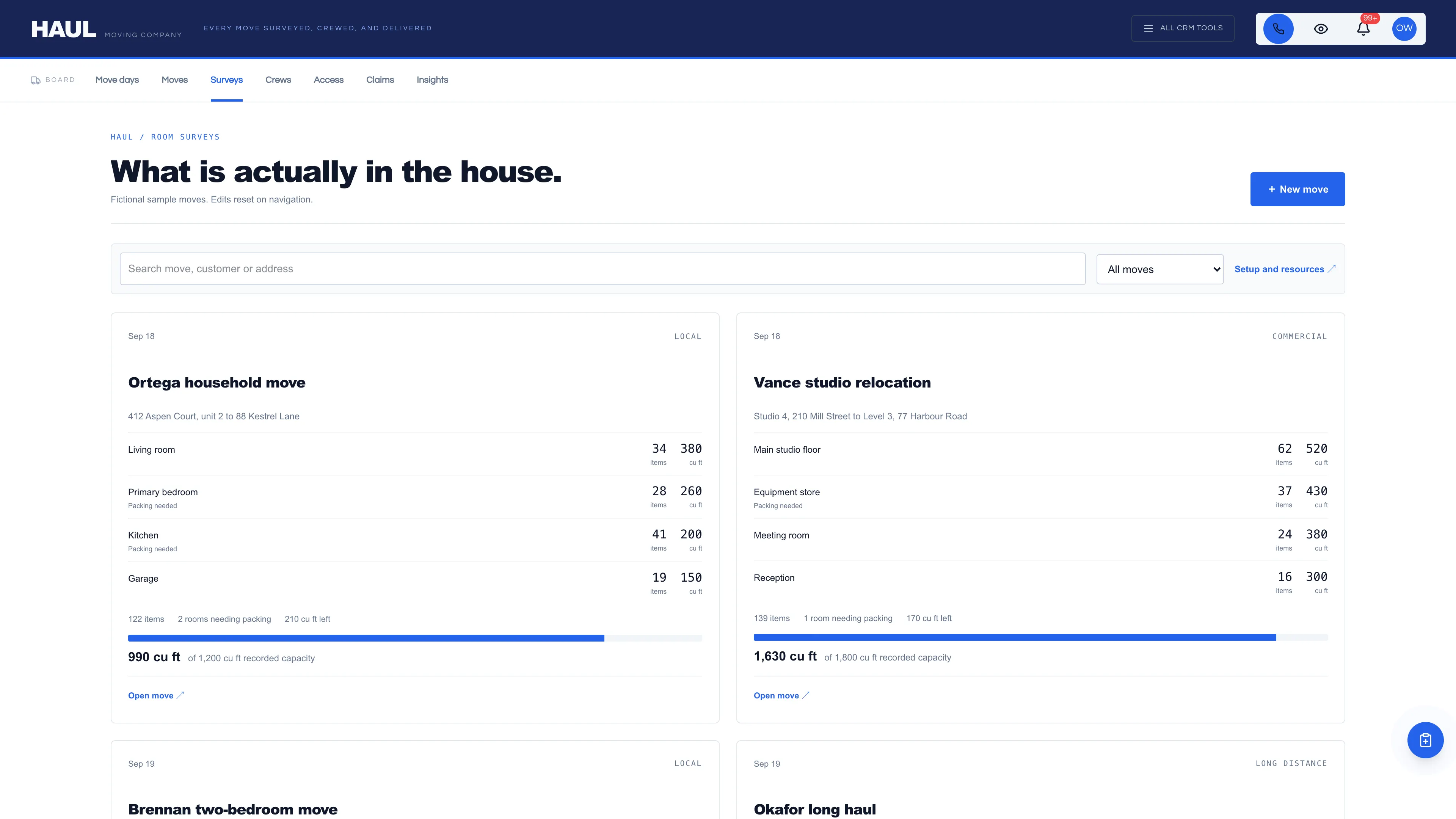Open move for Vance studio relocation
This screenshot has height=819, width=1456.
782,696
